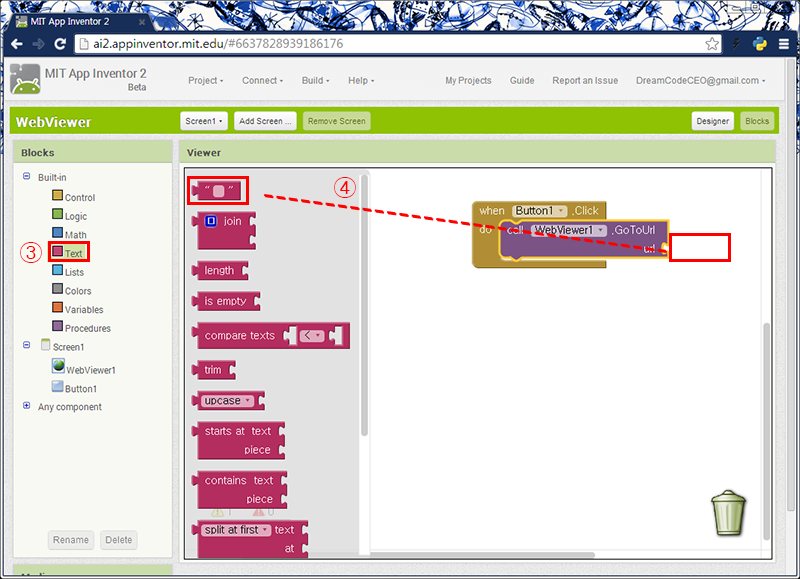
Task: Select the trim text block
Action: point(214,370)
